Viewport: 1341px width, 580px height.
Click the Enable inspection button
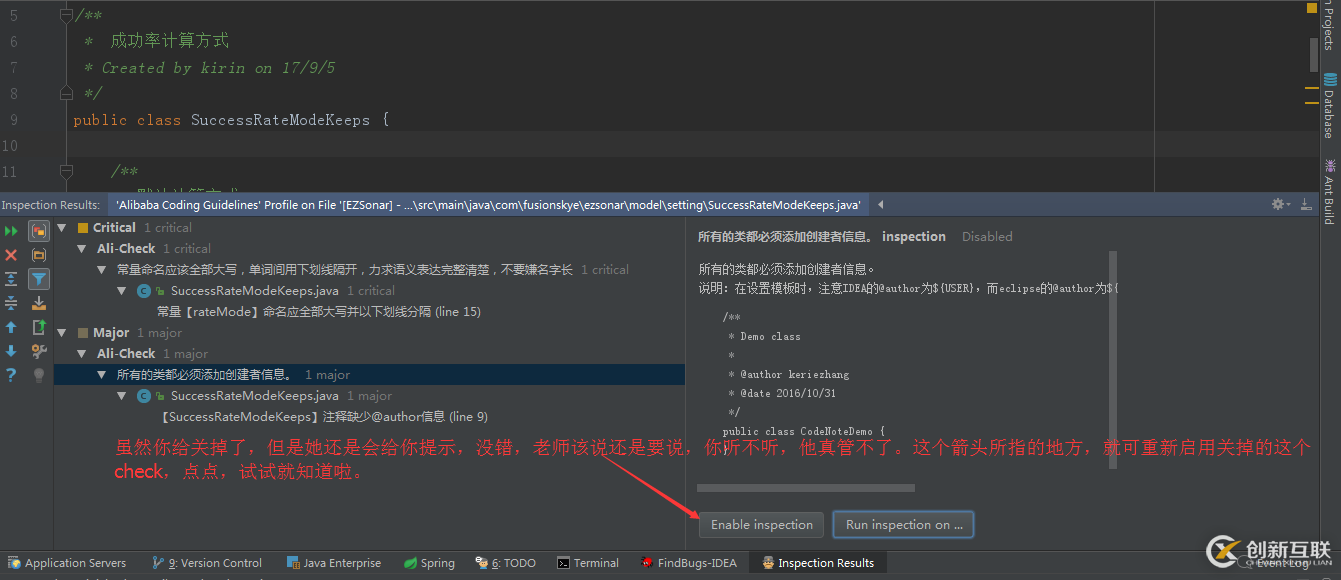(x=762, y=524)
